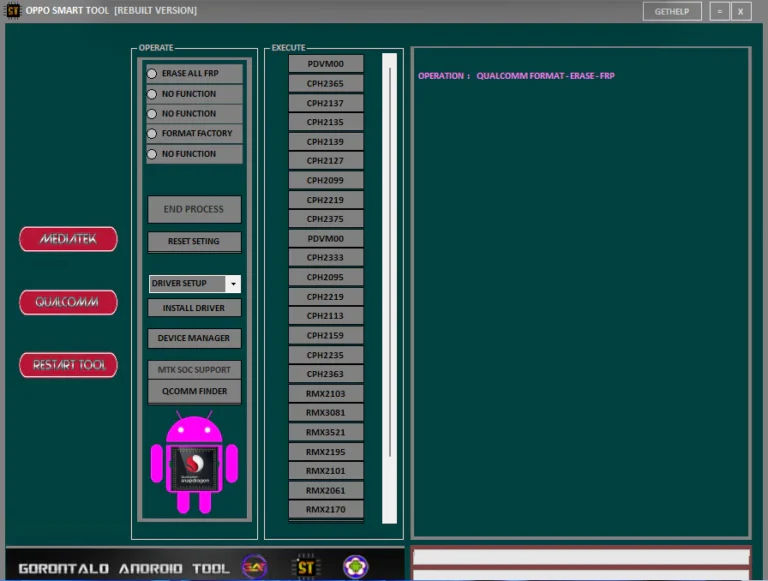Minimize the Oppo Smart Tool window
This screenshot has height=581, width=768.
(720, 11)
